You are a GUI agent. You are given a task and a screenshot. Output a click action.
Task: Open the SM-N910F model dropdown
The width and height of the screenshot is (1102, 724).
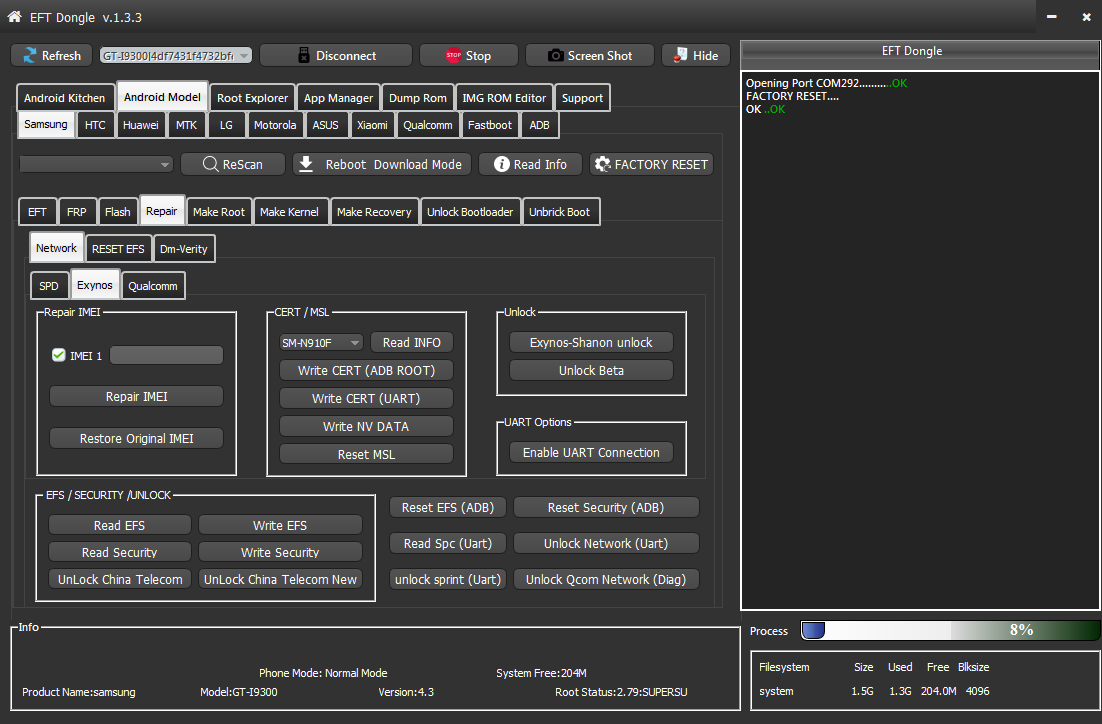[321, 342]
